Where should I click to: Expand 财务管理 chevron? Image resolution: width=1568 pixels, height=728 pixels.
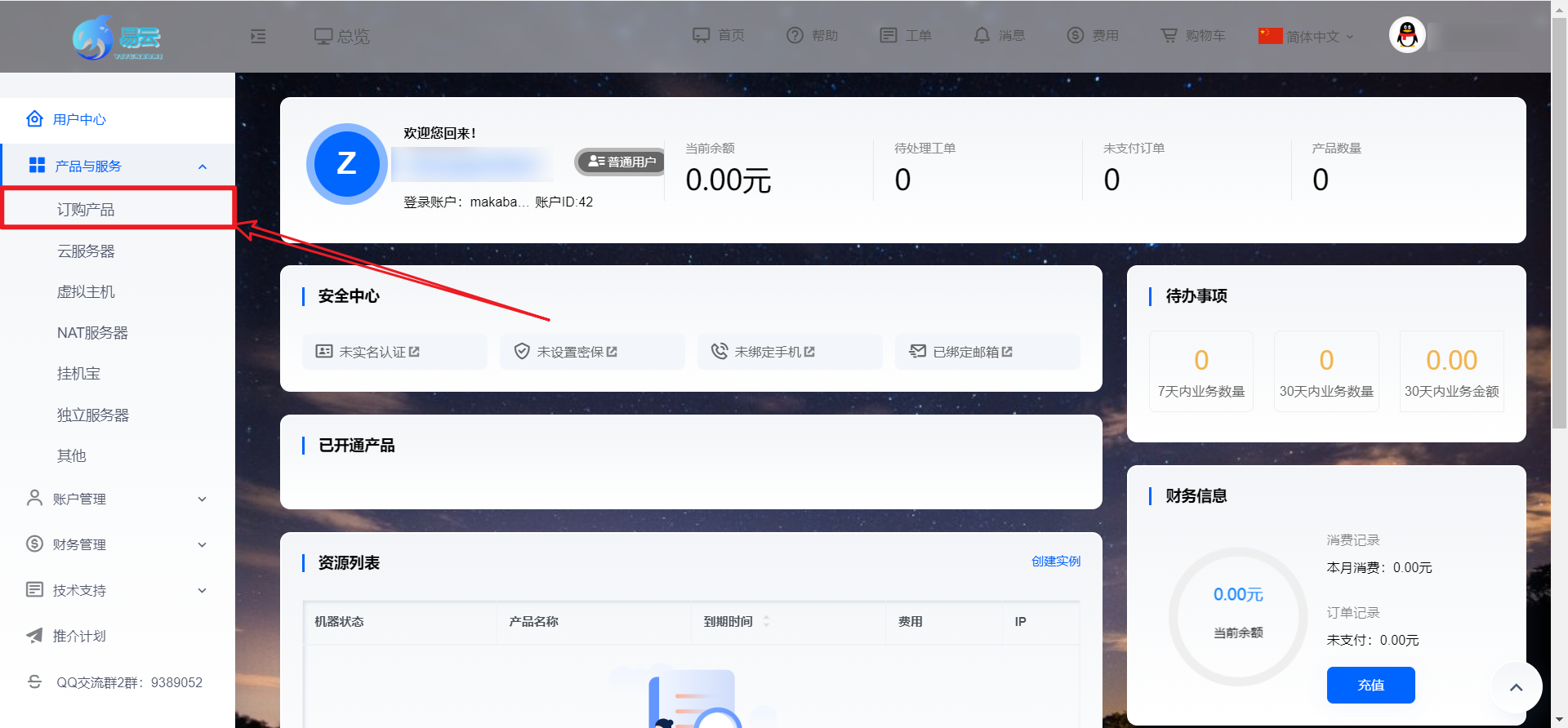[203, 544]
